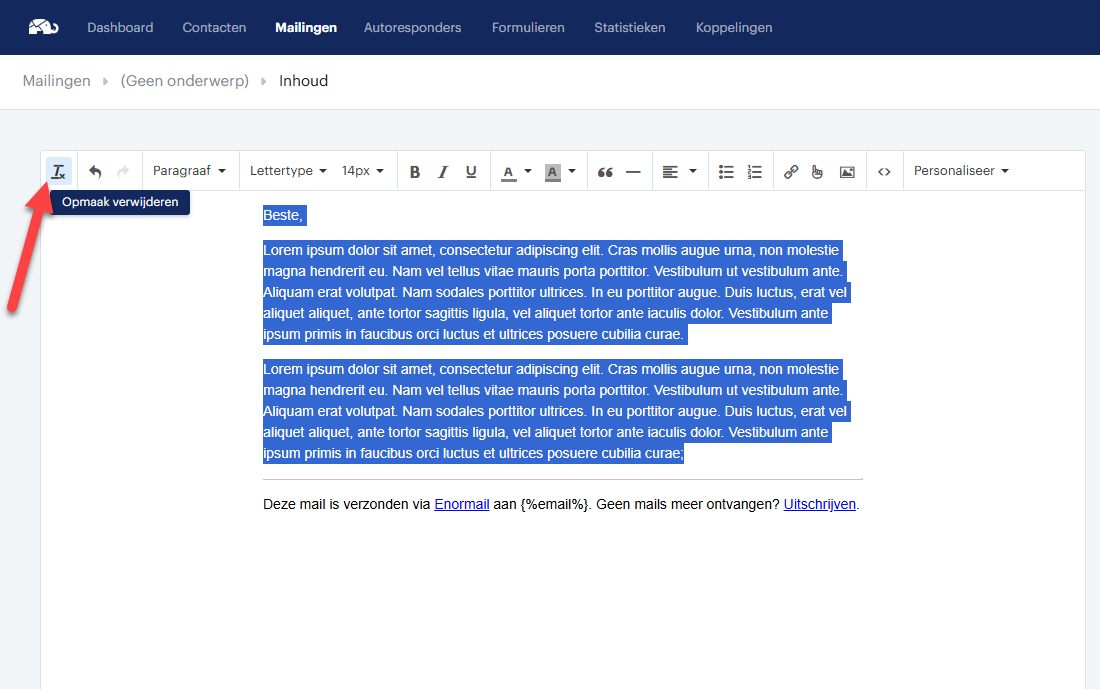The image size is (1100, 689).
Task: Click the 'Beste,' greeting text
Action: click(x=283, y=215)
